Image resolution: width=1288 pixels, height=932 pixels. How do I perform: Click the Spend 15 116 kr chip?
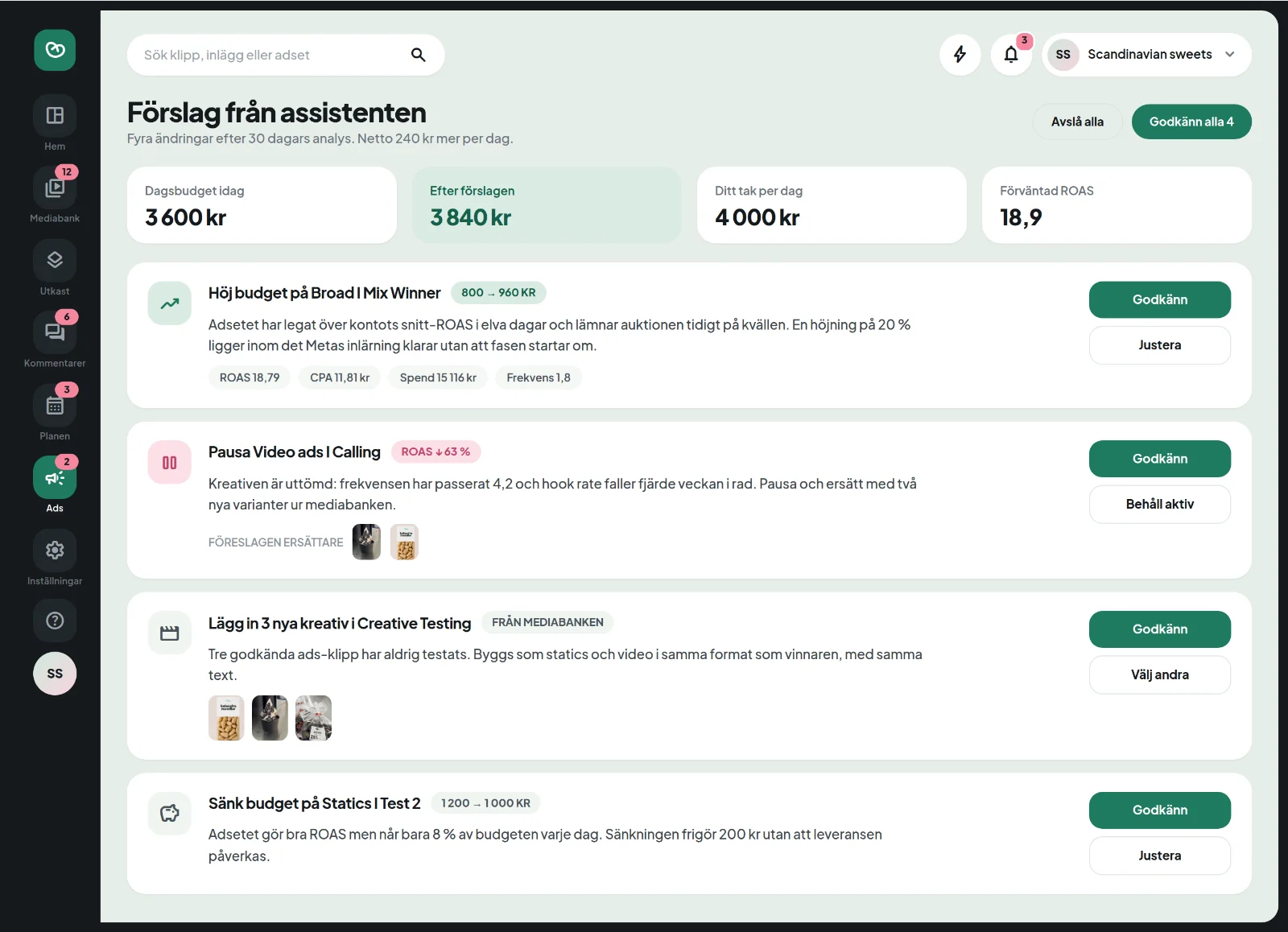tap(438, 377)
